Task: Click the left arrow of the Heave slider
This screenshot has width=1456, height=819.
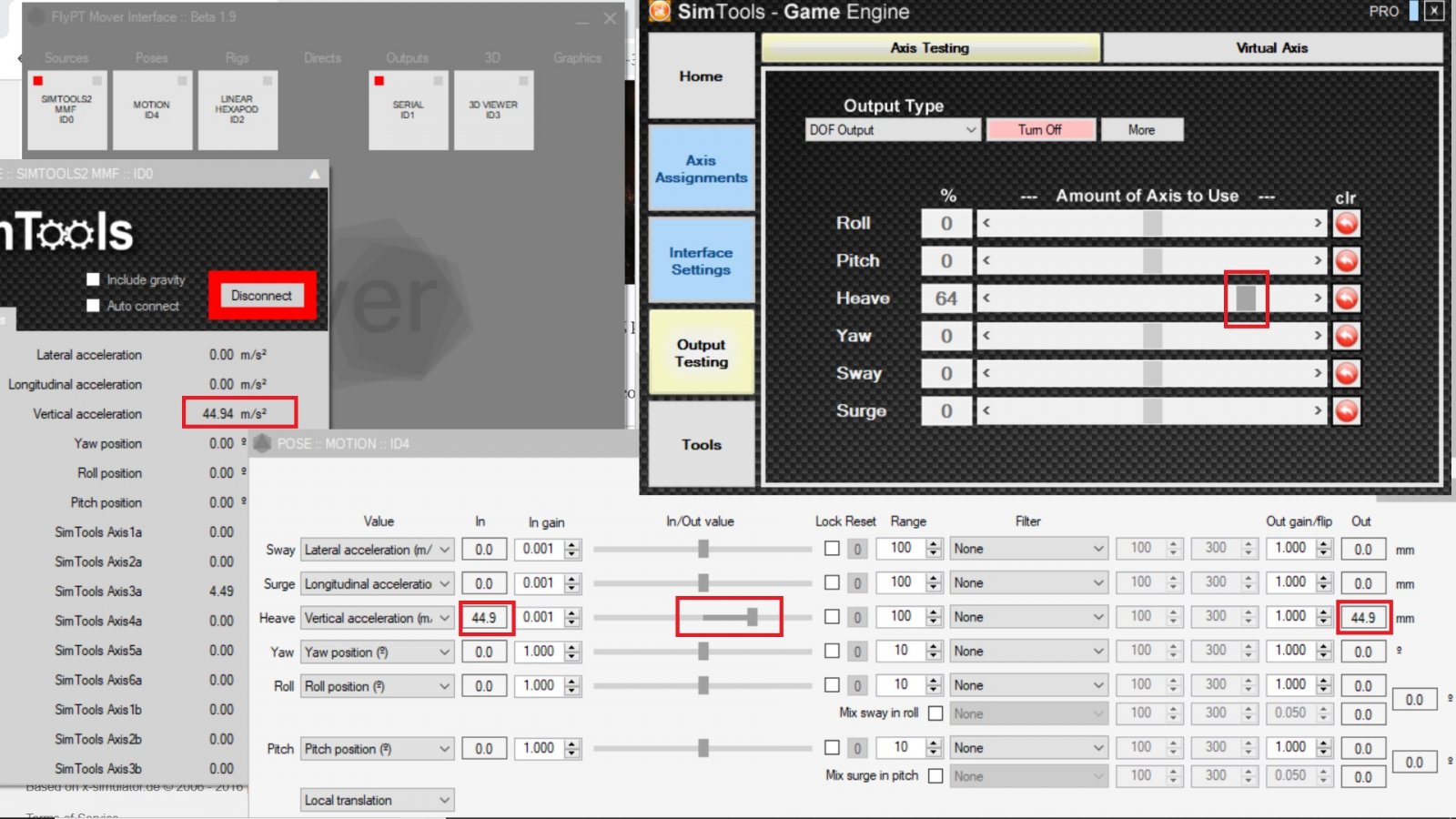Action: (986, 298)
